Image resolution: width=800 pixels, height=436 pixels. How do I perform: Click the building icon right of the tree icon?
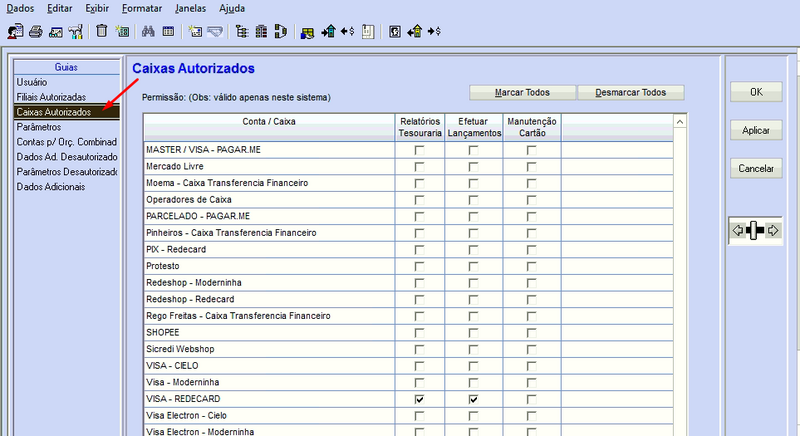tap(261, 32)
